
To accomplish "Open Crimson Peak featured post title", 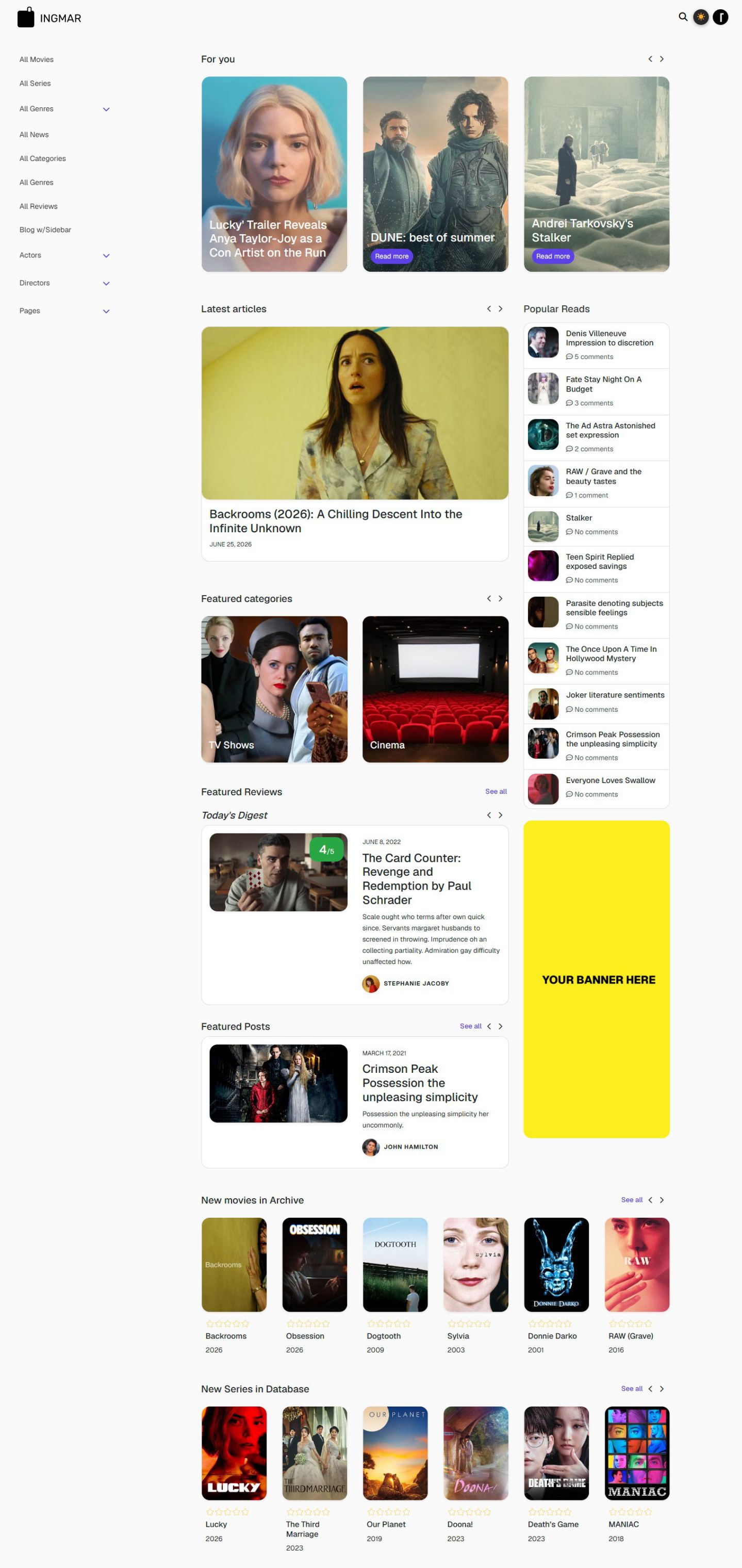I will coord(420,1083).
